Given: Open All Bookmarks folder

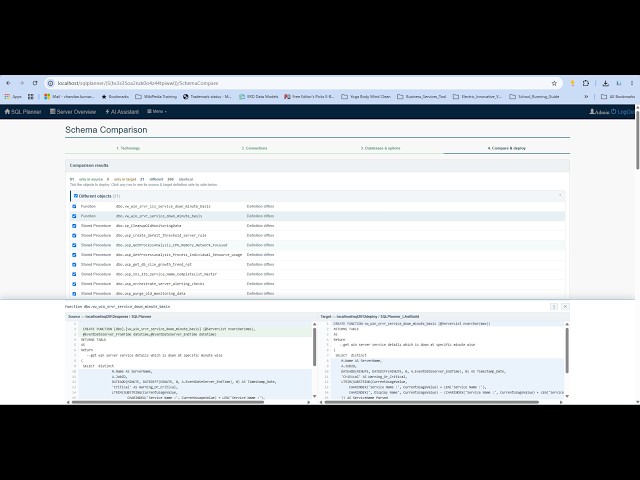Looking at the screenshot, I should pos(618,97).
